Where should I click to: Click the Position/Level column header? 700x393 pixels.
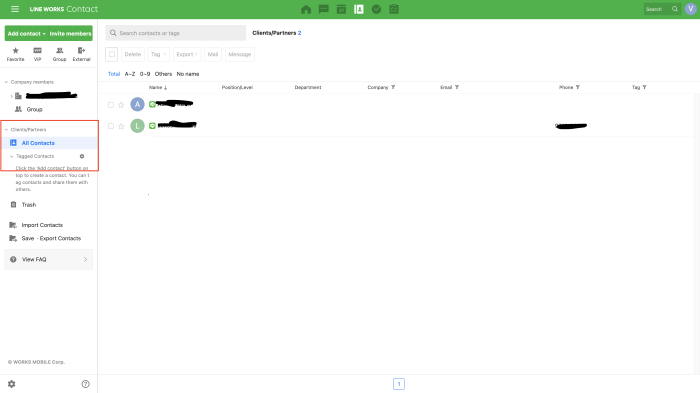point(237,88)
